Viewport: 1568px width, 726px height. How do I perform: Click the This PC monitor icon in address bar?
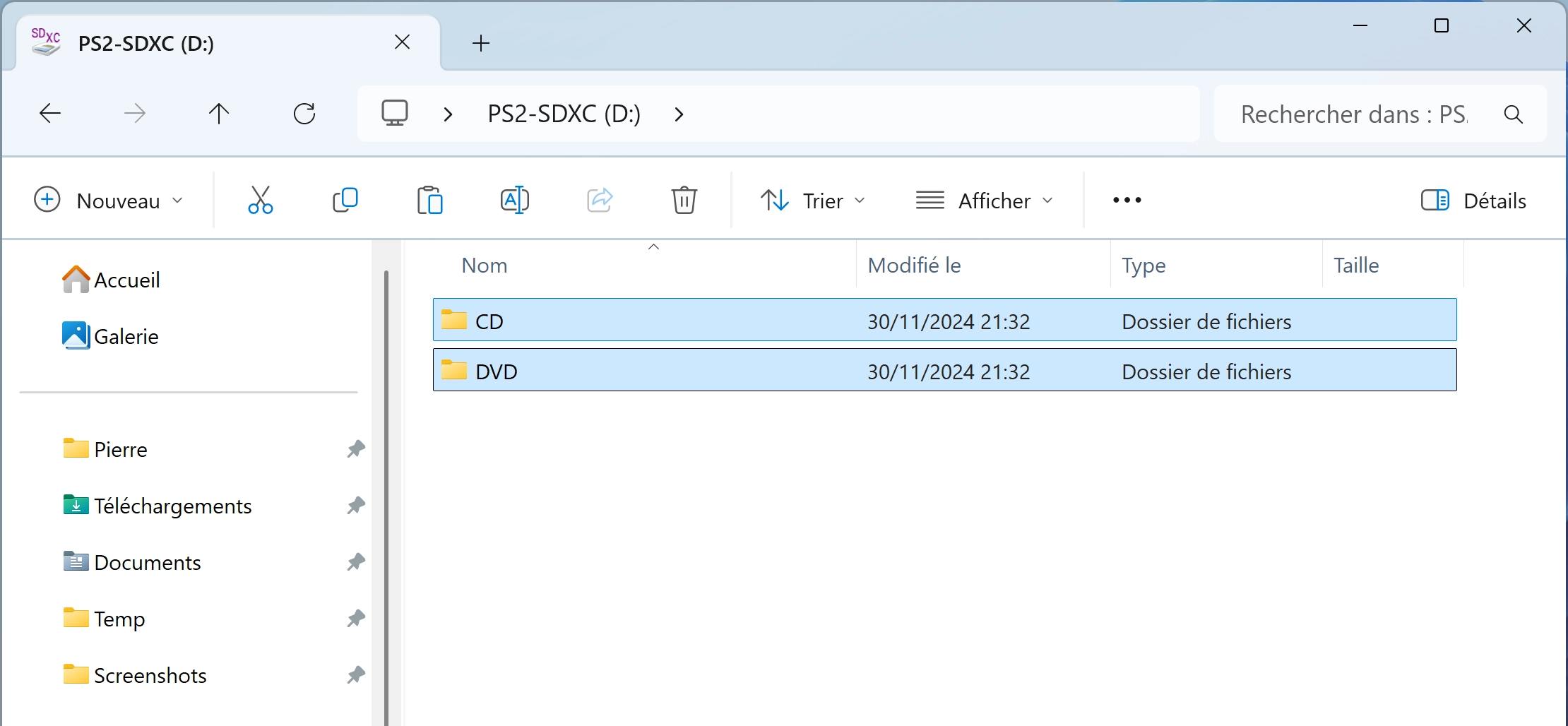(395, 114)
